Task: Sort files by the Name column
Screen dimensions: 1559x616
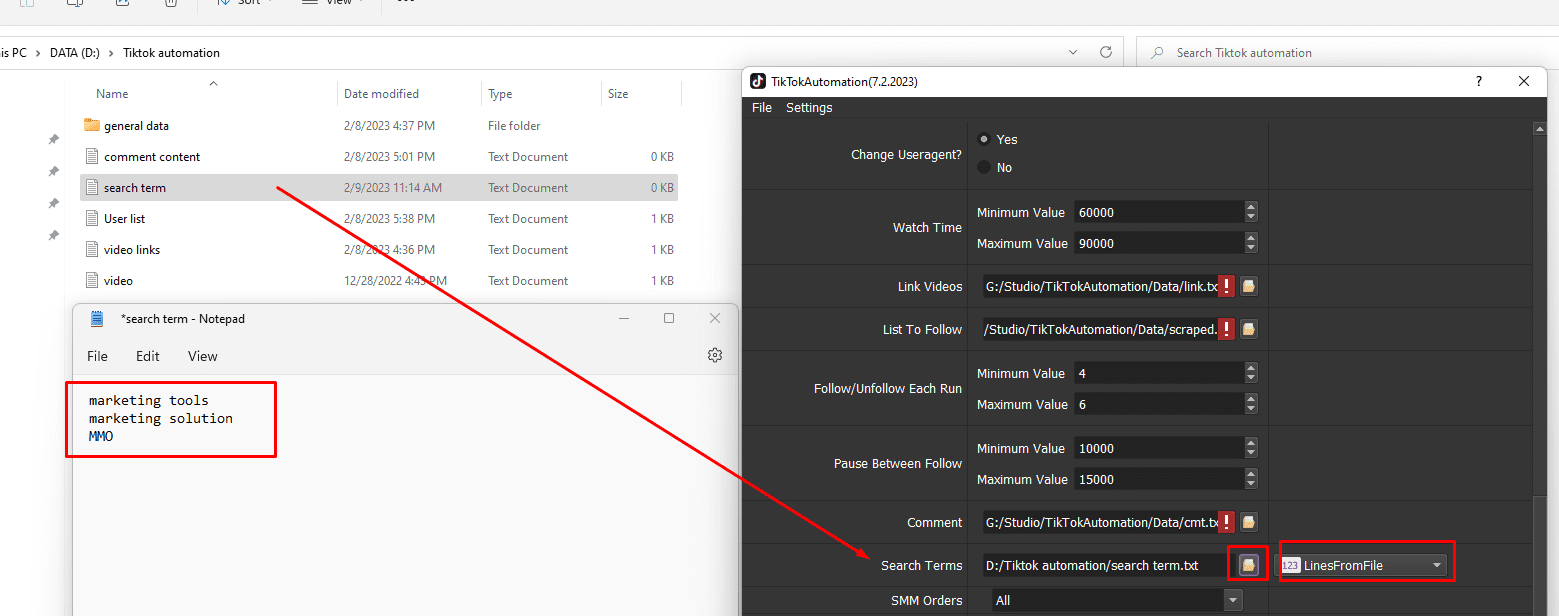Action: point(112,94)
